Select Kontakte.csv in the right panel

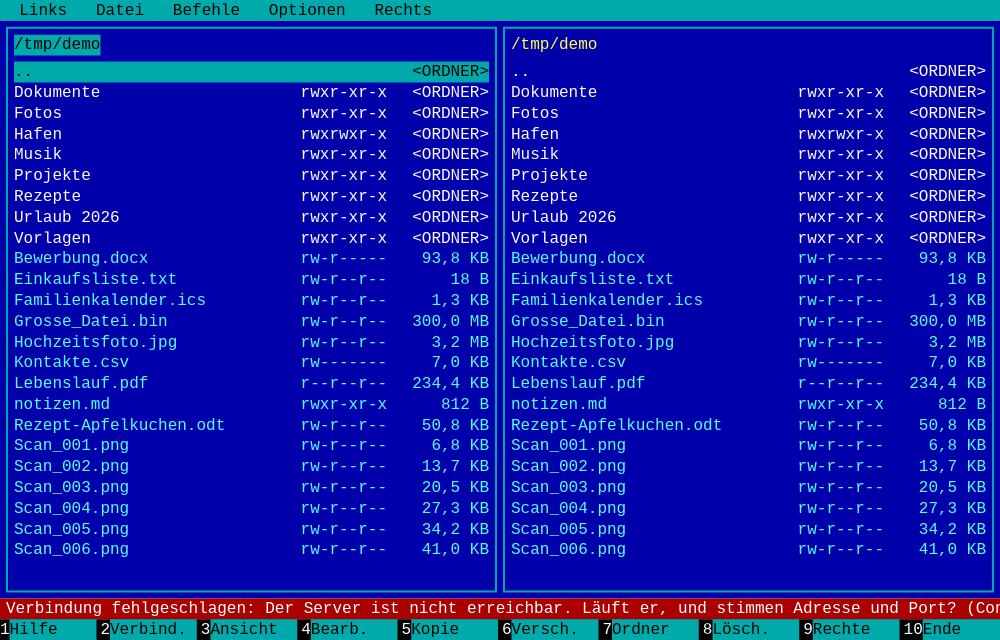(748, 362)
